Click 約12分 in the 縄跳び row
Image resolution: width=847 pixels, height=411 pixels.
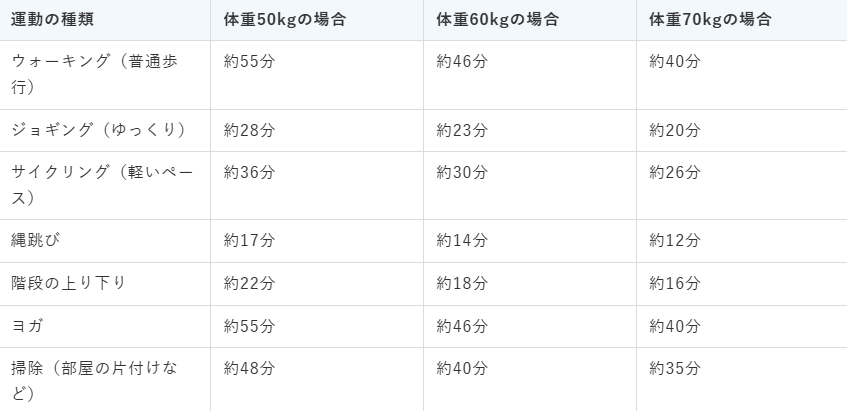(x=675, y=240)
